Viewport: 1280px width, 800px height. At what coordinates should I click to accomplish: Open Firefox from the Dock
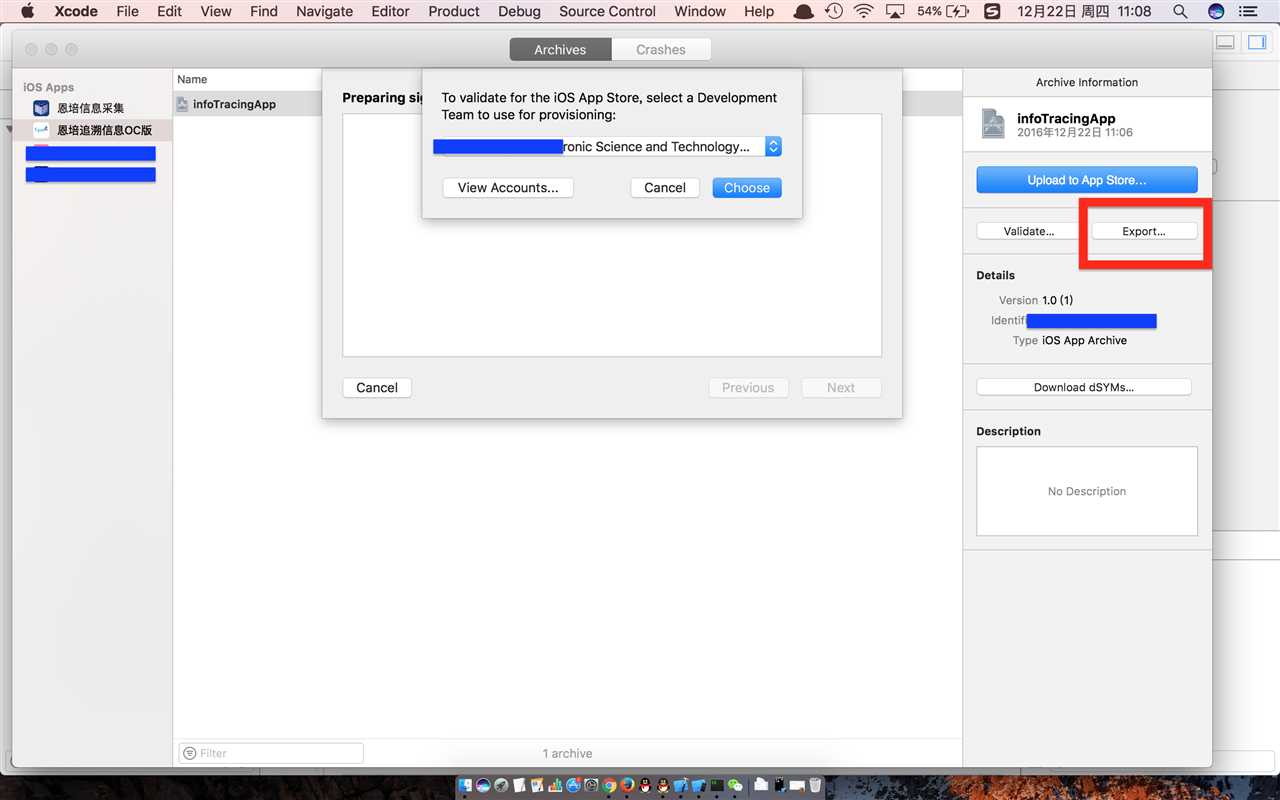coord(627,785)
